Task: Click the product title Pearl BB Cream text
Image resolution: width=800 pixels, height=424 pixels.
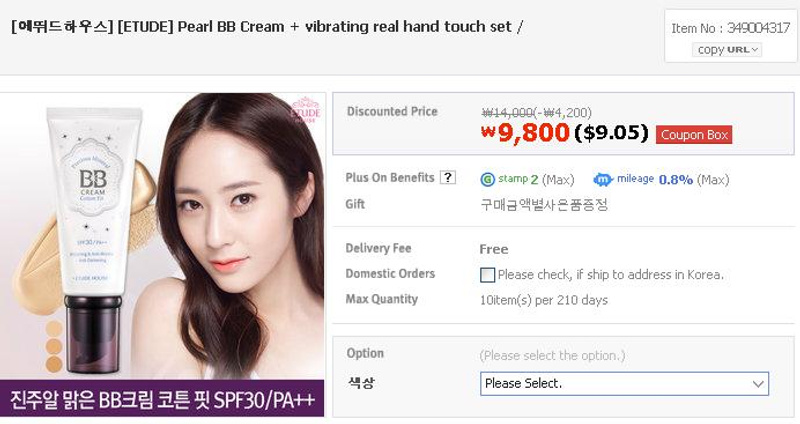Action: click(x=231, y=27)
